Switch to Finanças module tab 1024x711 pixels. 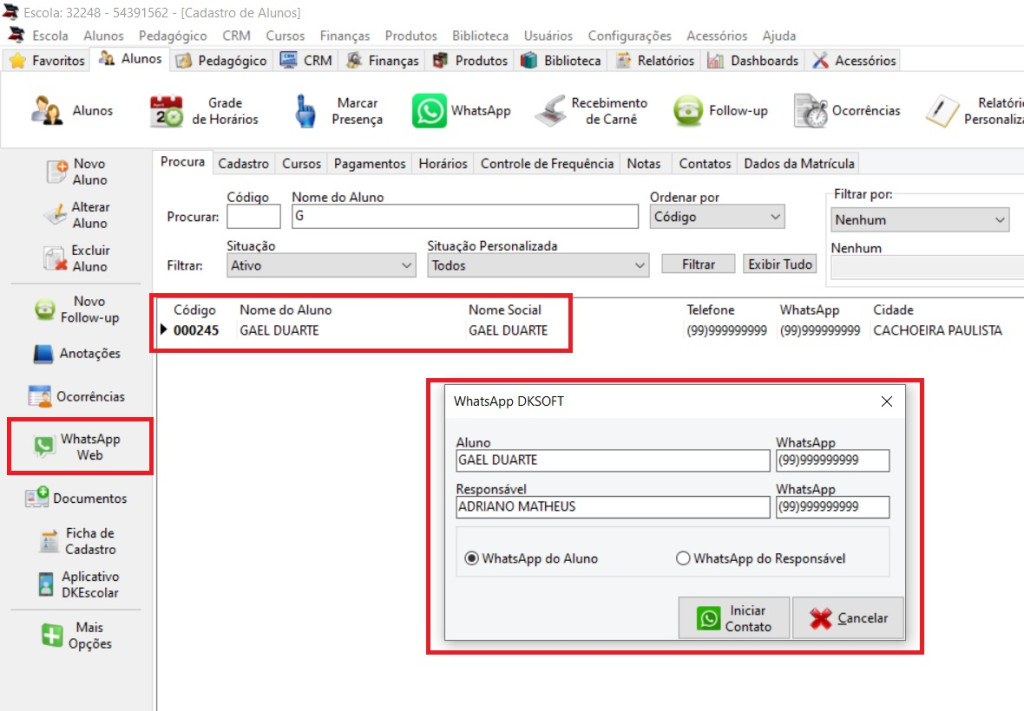pyautogui.click(x=382, y=61)
